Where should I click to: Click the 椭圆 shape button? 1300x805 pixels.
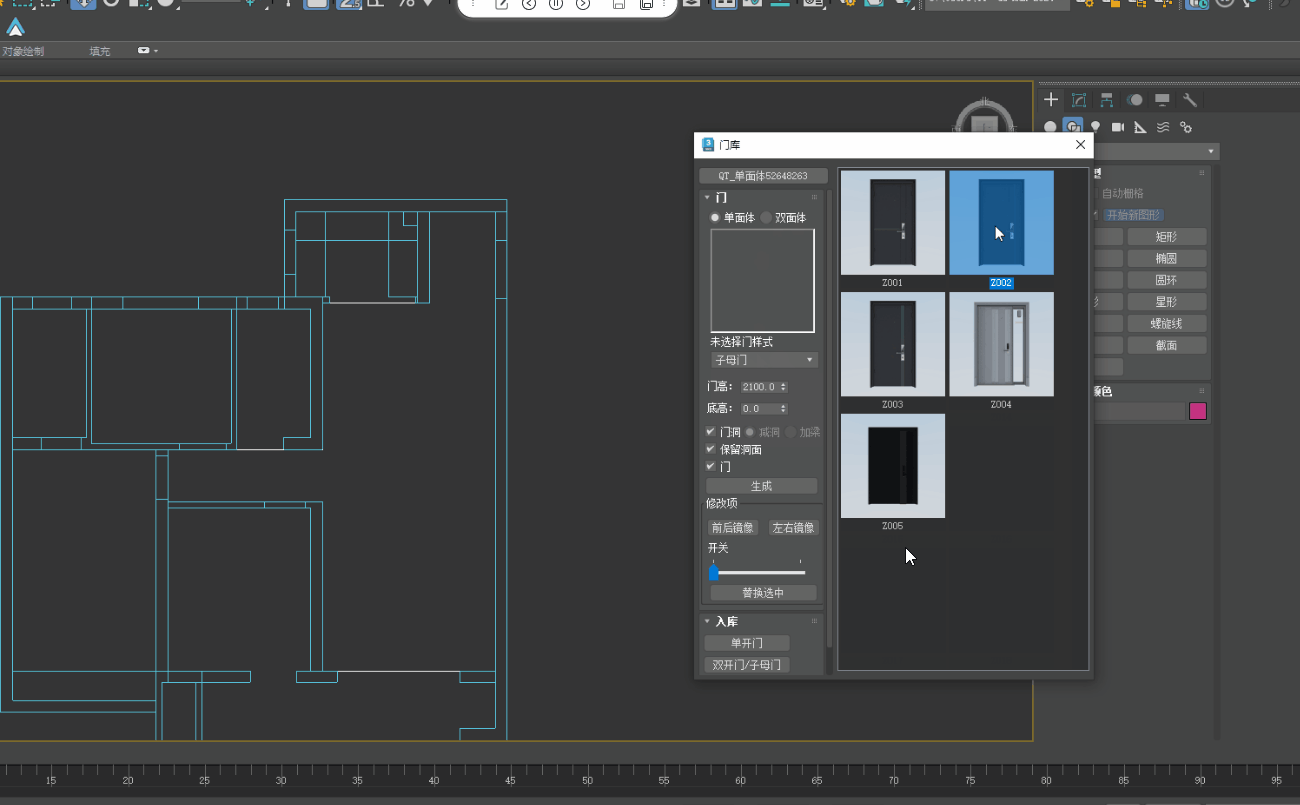tap(1166, 259)
